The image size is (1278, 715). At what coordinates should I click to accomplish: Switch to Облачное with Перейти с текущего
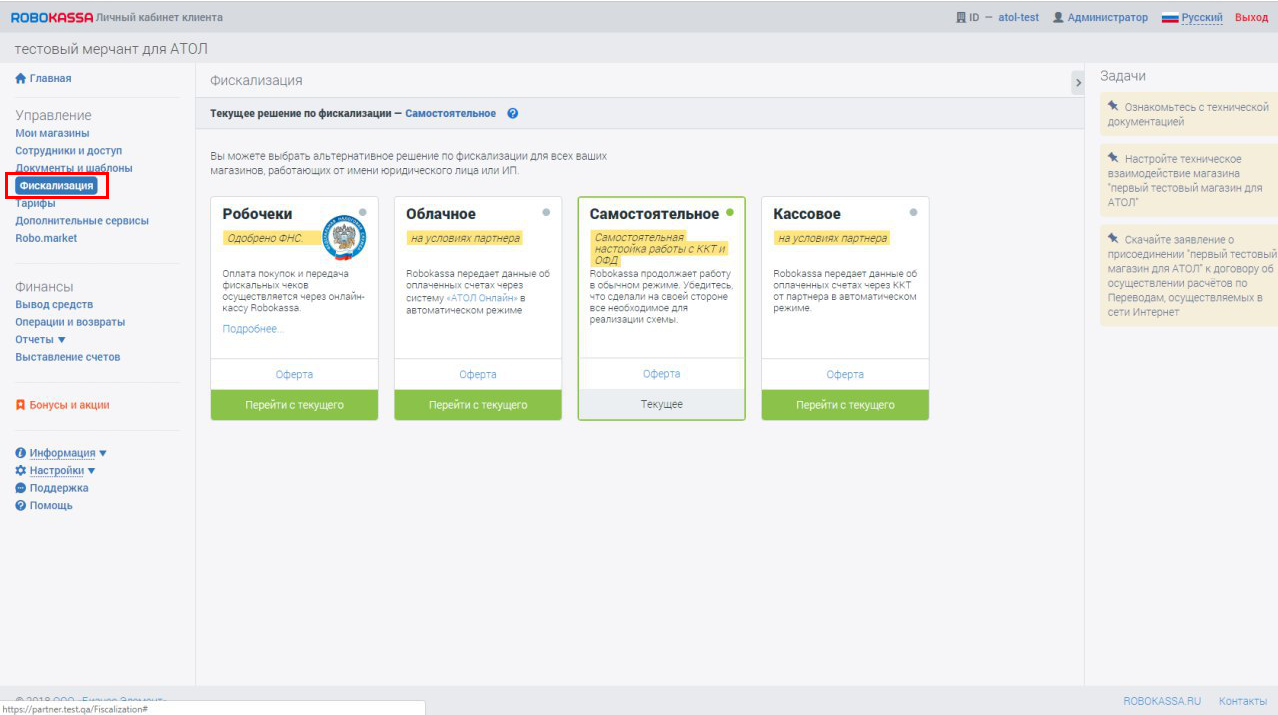(x=478, y=405)
